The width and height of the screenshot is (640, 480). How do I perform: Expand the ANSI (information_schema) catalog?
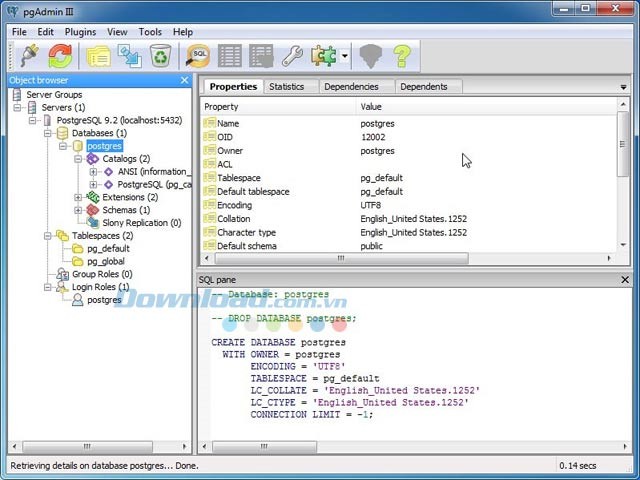(93, 172)
